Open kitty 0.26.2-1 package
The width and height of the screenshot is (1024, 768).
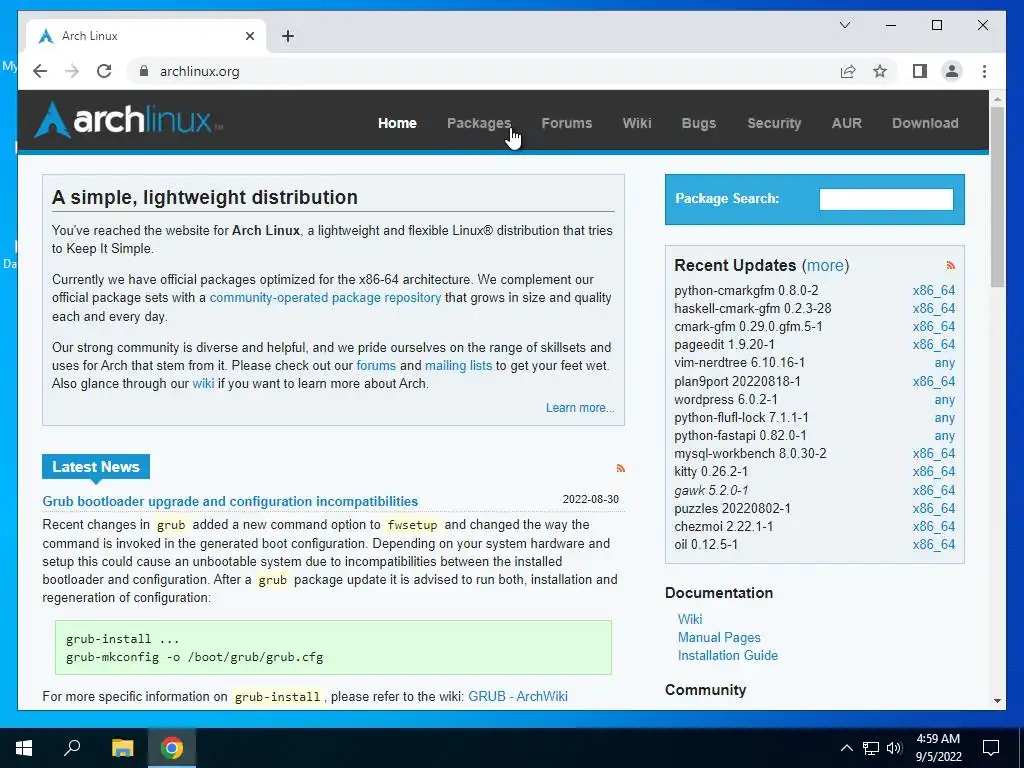pos(711,472)
